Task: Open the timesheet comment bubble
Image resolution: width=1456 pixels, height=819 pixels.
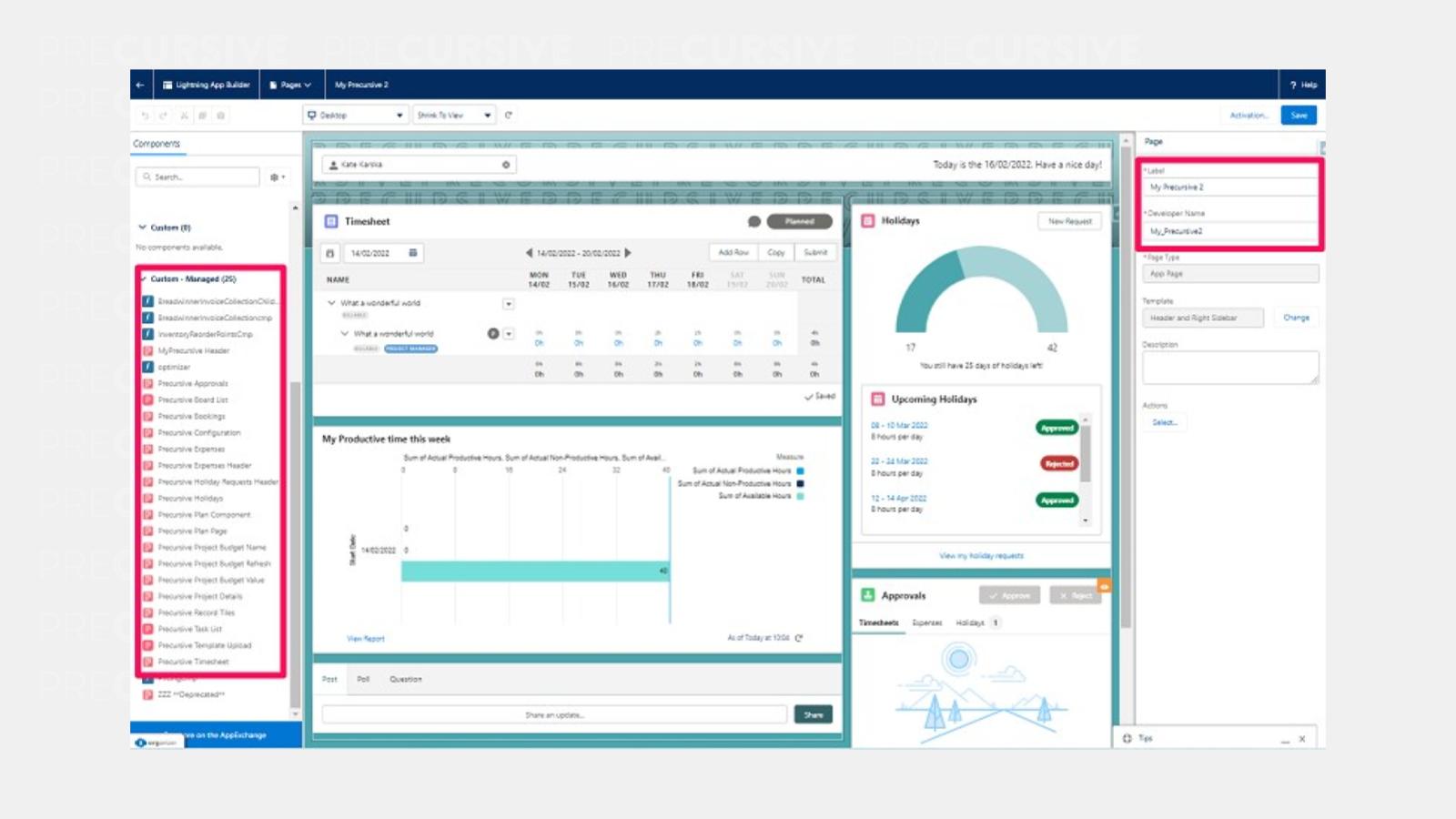Action: (x=754, y=221)
